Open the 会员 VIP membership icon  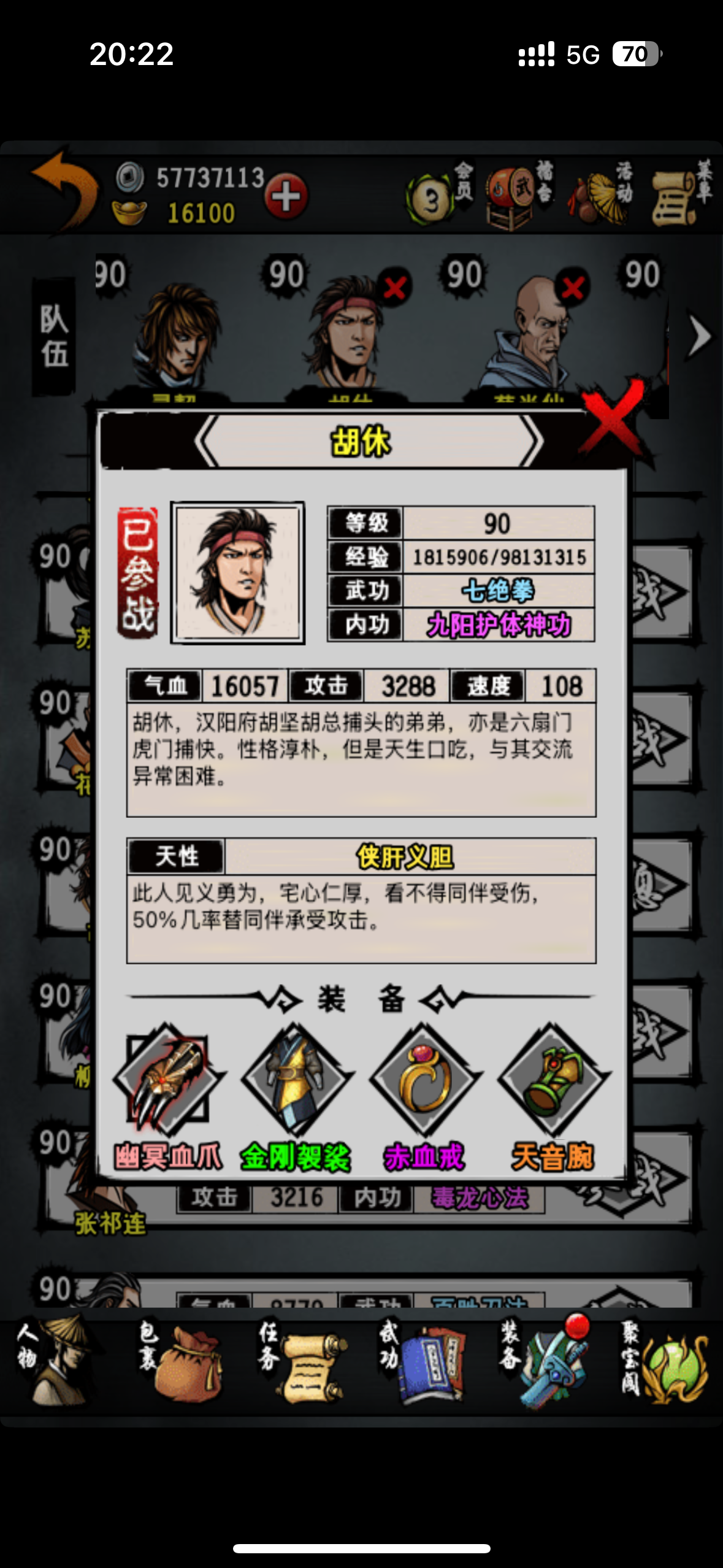pos(439,193)
